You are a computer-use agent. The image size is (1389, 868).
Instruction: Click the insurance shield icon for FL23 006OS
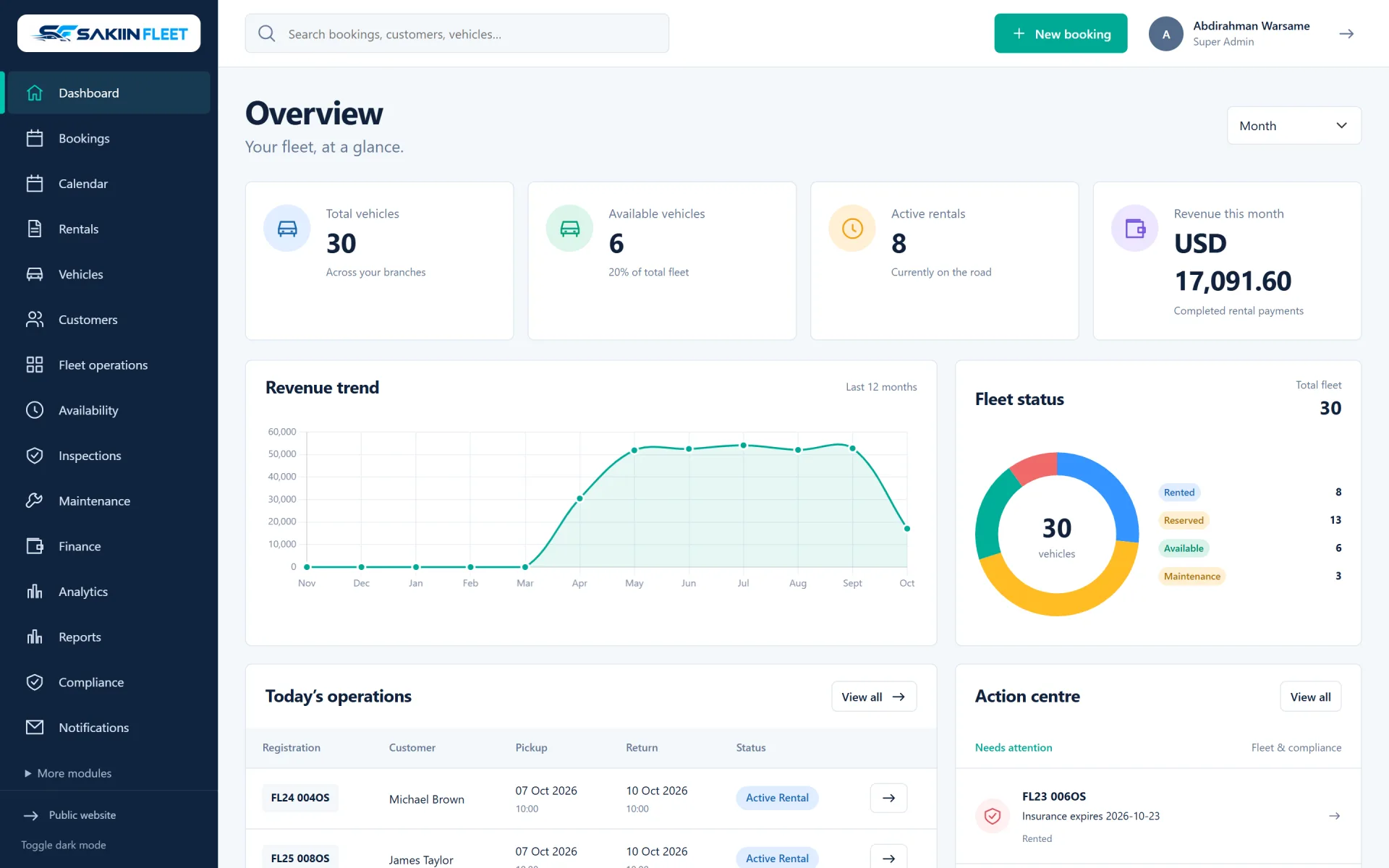(x=993, y=816)
